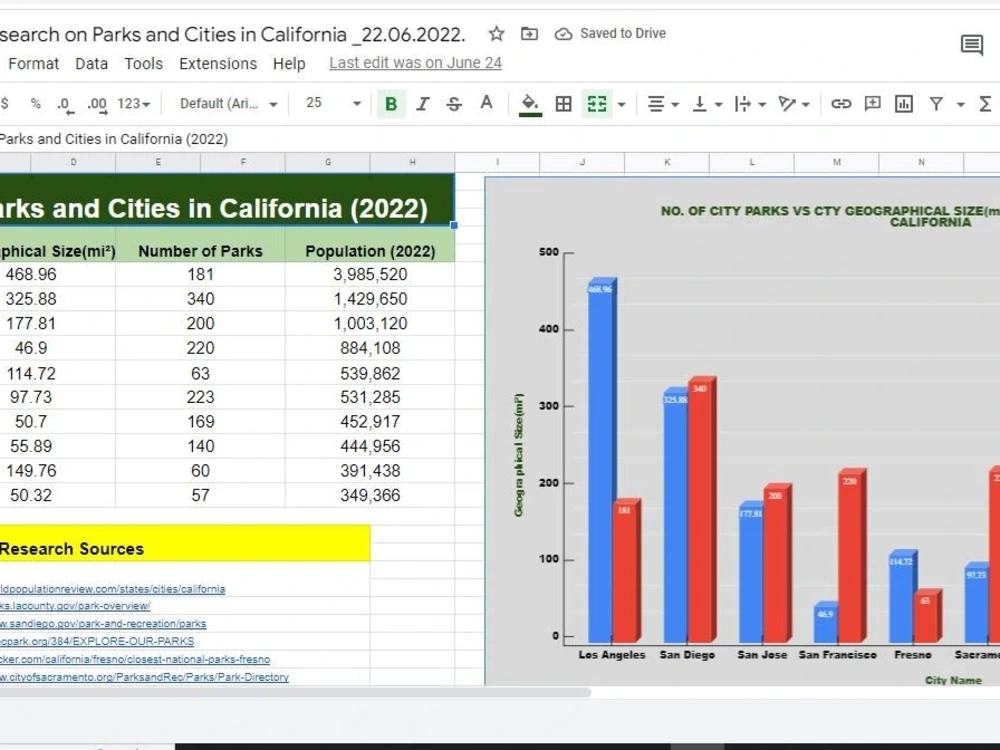Toggle strikethrough formatting
Viewport: 1000px width, 750px height.
[x=454, y=103]
